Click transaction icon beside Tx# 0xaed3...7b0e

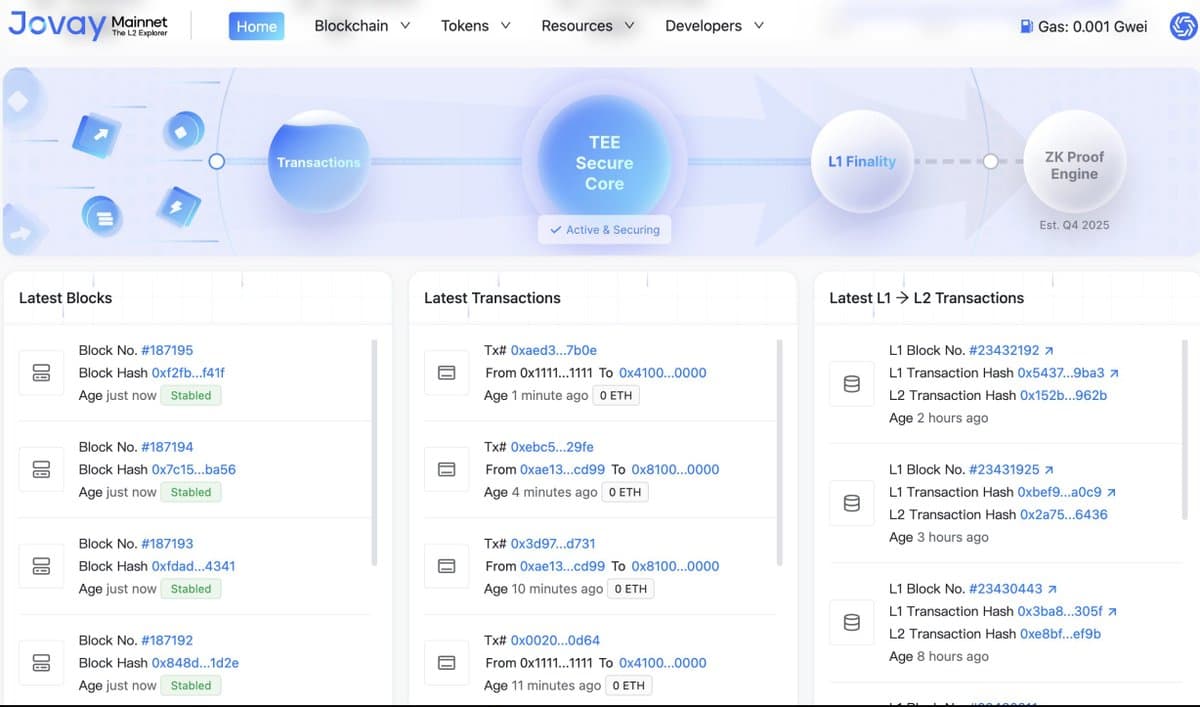447,373
